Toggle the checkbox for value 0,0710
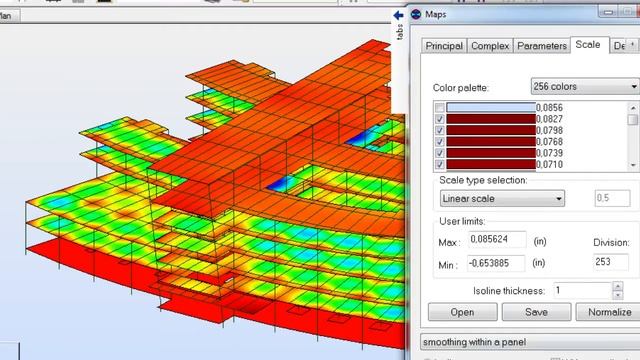This screenshot has width=640, height=360. point(440,164)
